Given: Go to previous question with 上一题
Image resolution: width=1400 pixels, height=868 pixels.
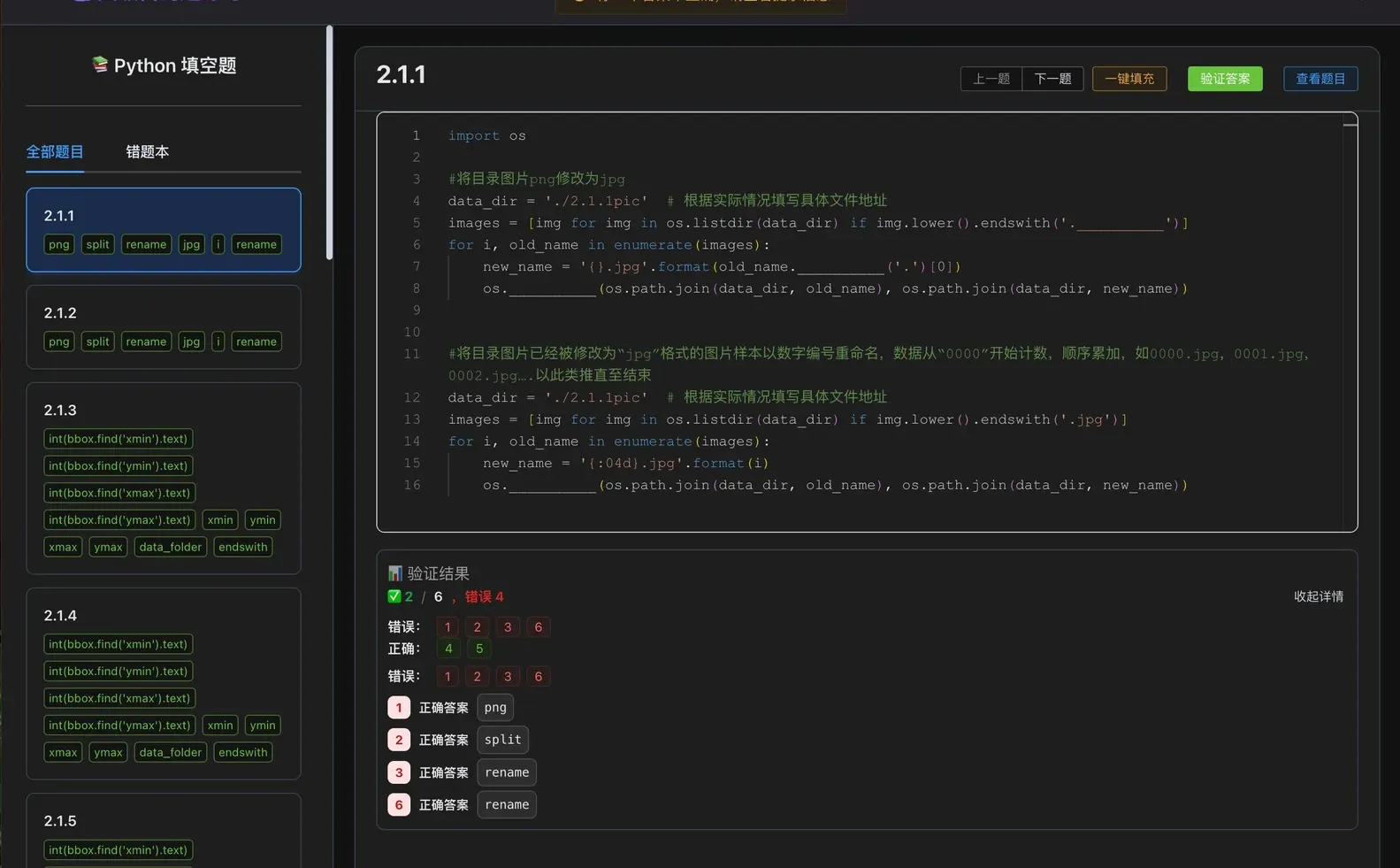Looking at the screenshot, I should pos(991,79).
